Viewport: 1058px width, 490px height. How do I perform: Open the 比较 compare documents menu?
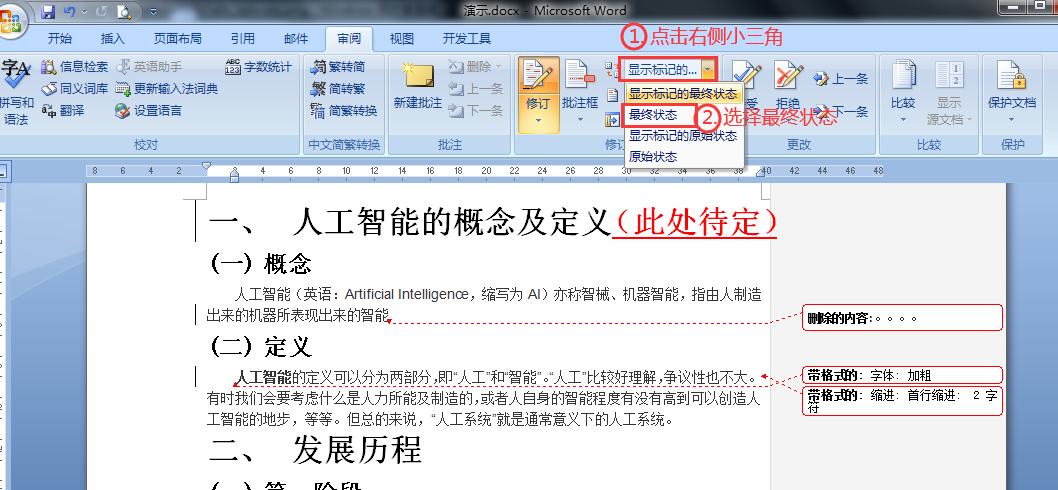pyautogui.click(x=903, y=92)
